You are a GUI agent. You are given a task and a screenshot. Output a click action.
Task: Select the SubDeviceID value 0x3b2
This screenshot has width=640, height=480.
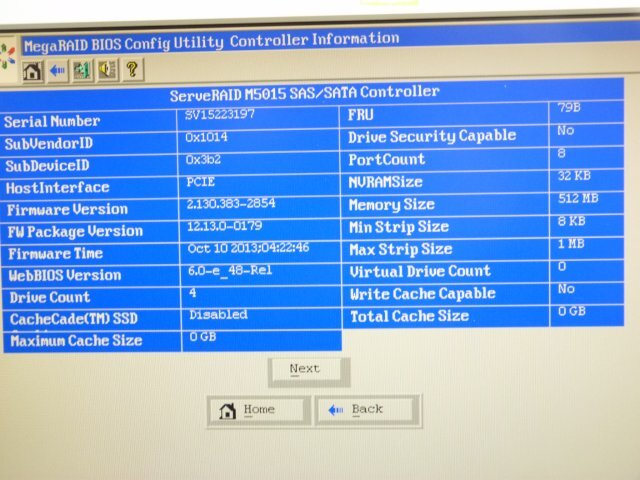(203, 159)
